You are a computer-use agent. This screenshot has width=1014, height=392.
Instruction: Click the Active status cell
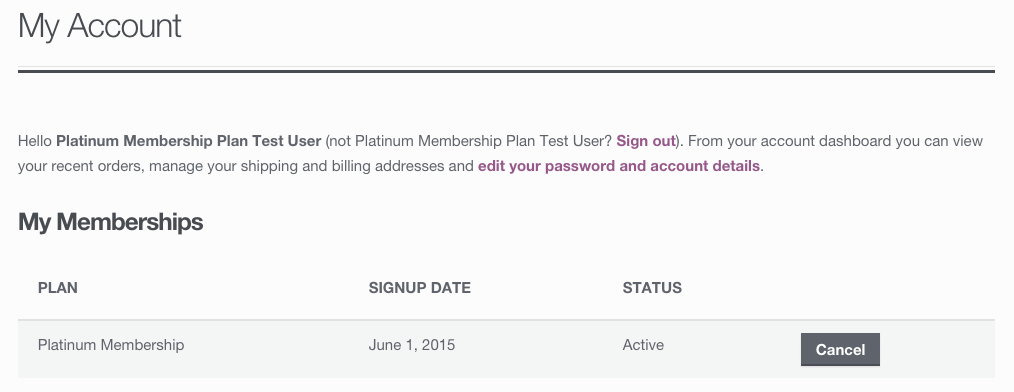click(x=643, y=345)
